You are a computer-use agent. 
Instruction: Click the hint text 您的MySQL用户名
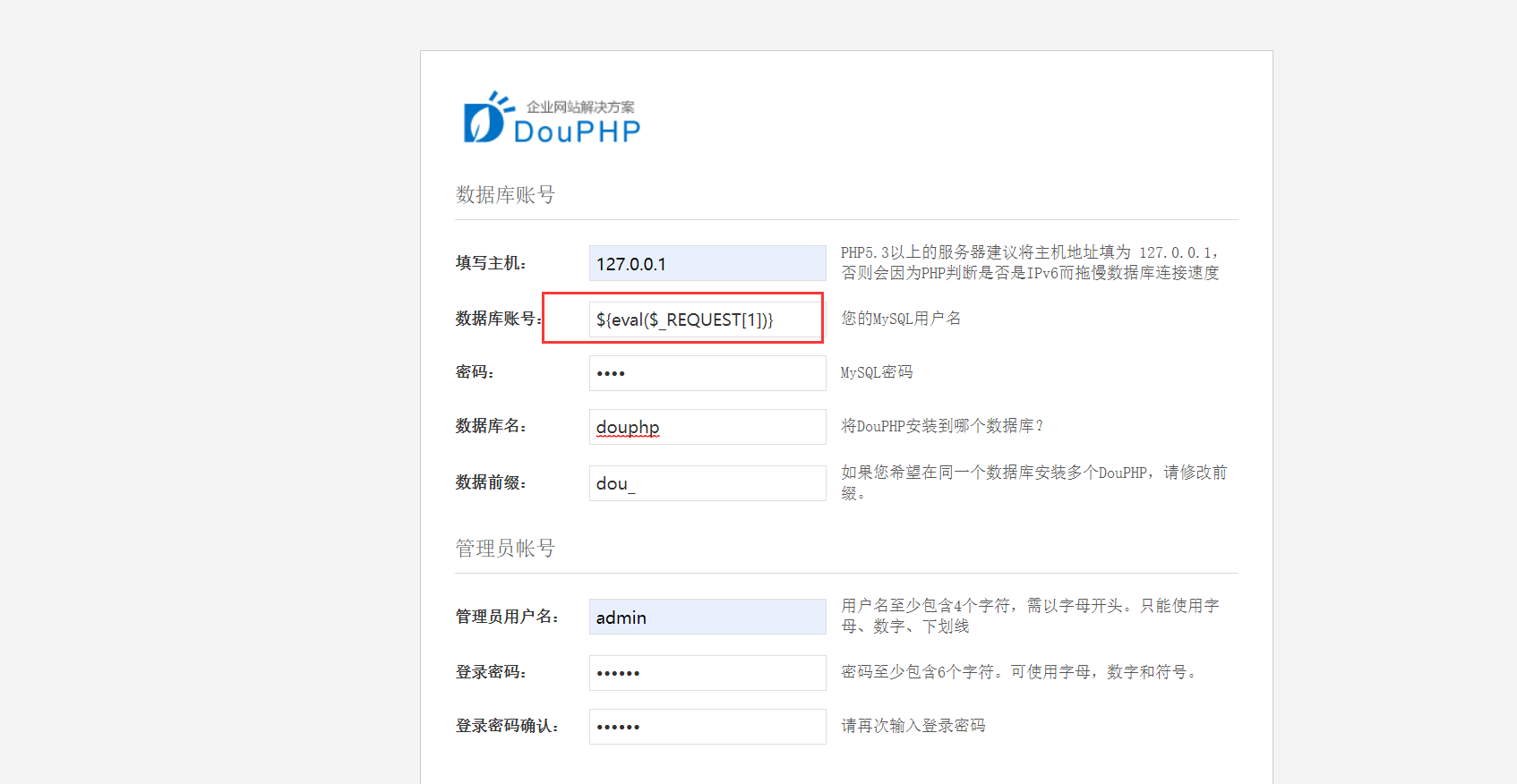pos(901,319)
